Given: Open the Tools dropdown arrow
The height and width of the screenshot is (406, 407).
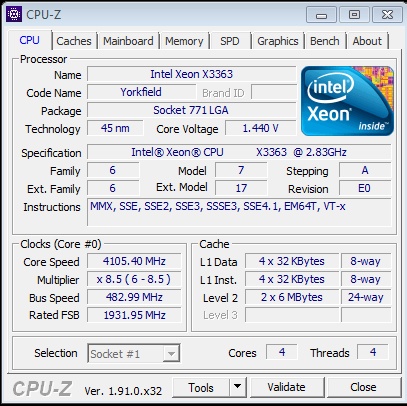Looking at the screenshot, I should pos(237,387).
